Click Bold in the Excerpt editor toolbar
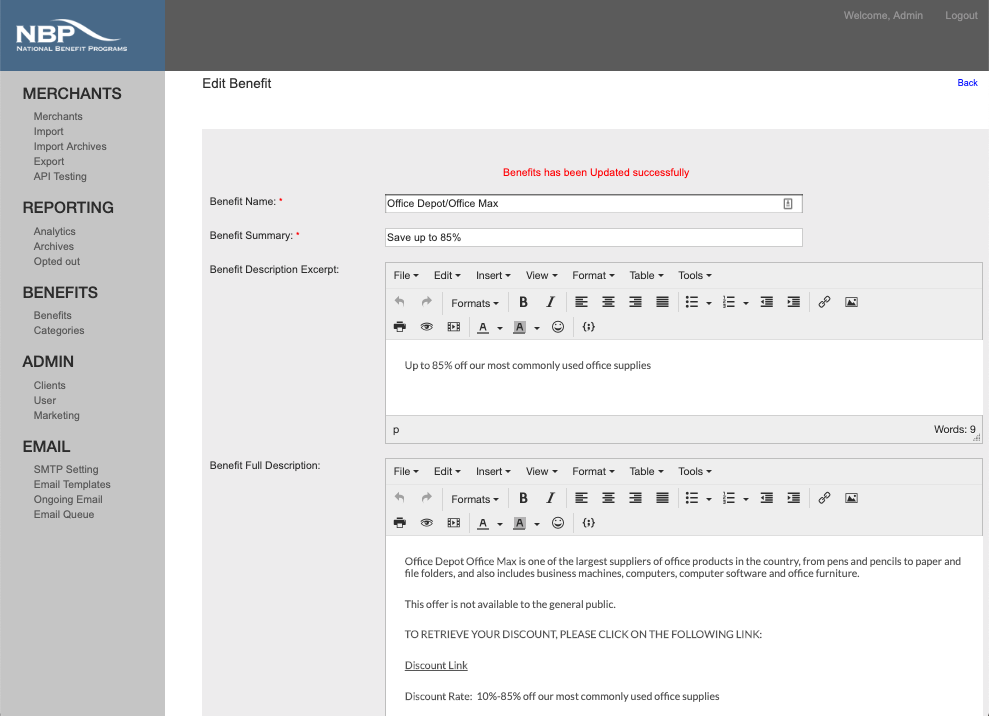This screenshot has width=989, height=716. (523, 302)
